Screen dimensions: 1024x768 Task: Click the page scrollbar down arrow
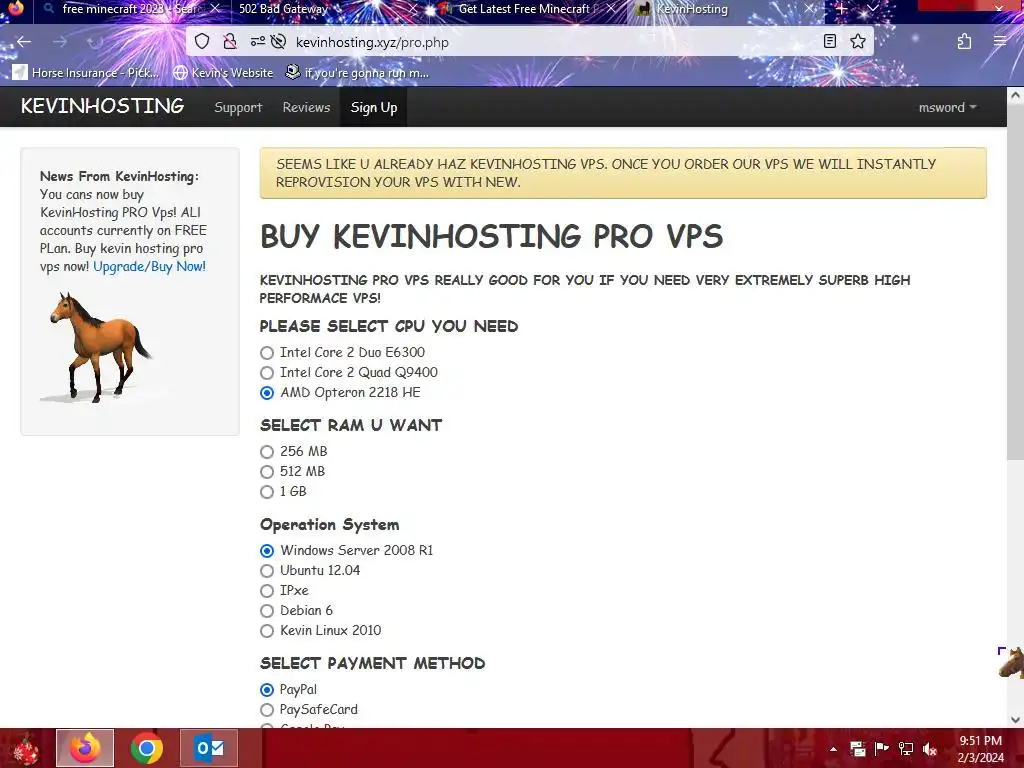[1015, 720]
